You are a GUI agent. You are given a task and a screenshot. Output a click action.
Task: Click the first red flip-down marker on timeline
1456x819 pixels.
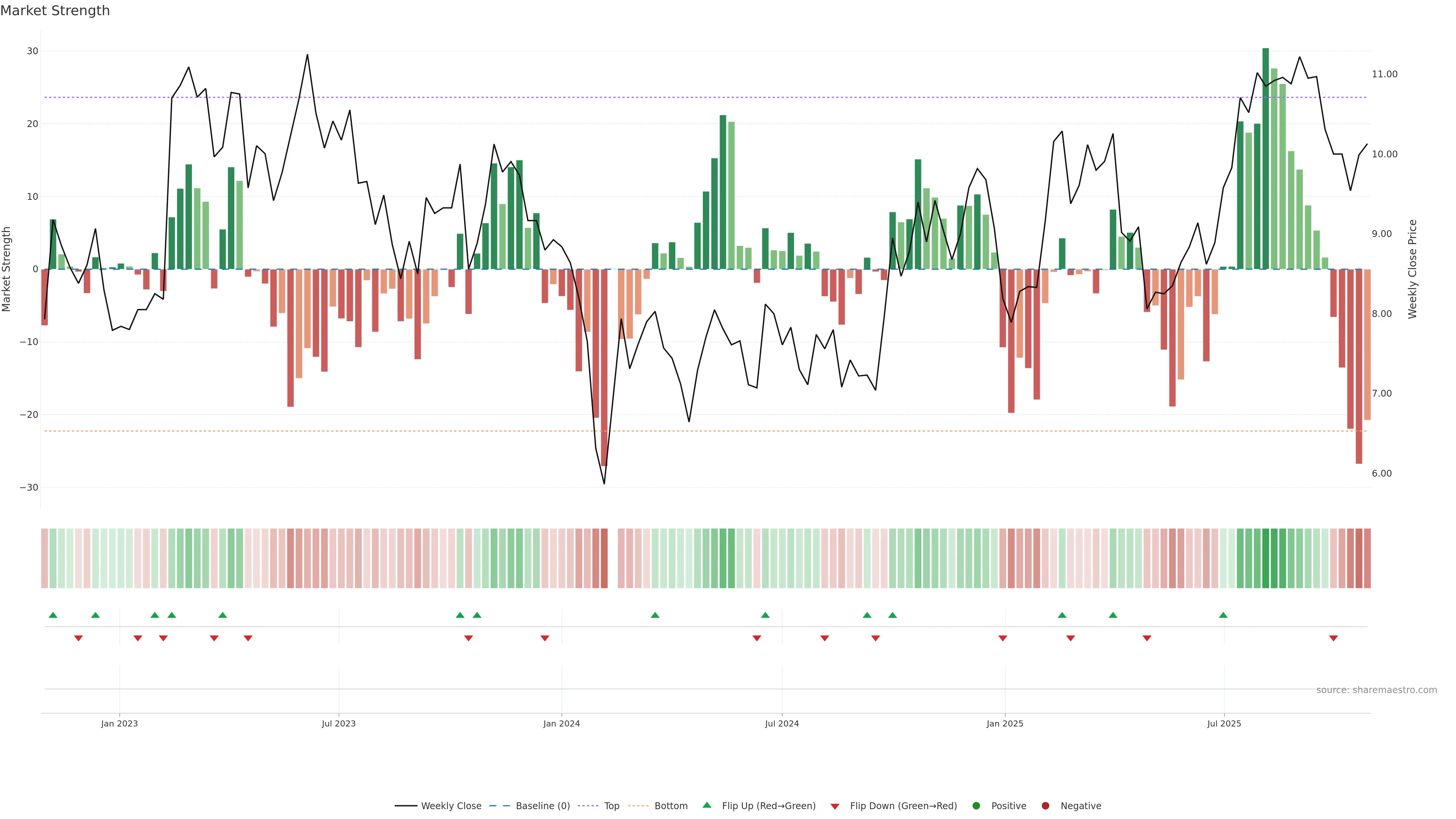78,638
